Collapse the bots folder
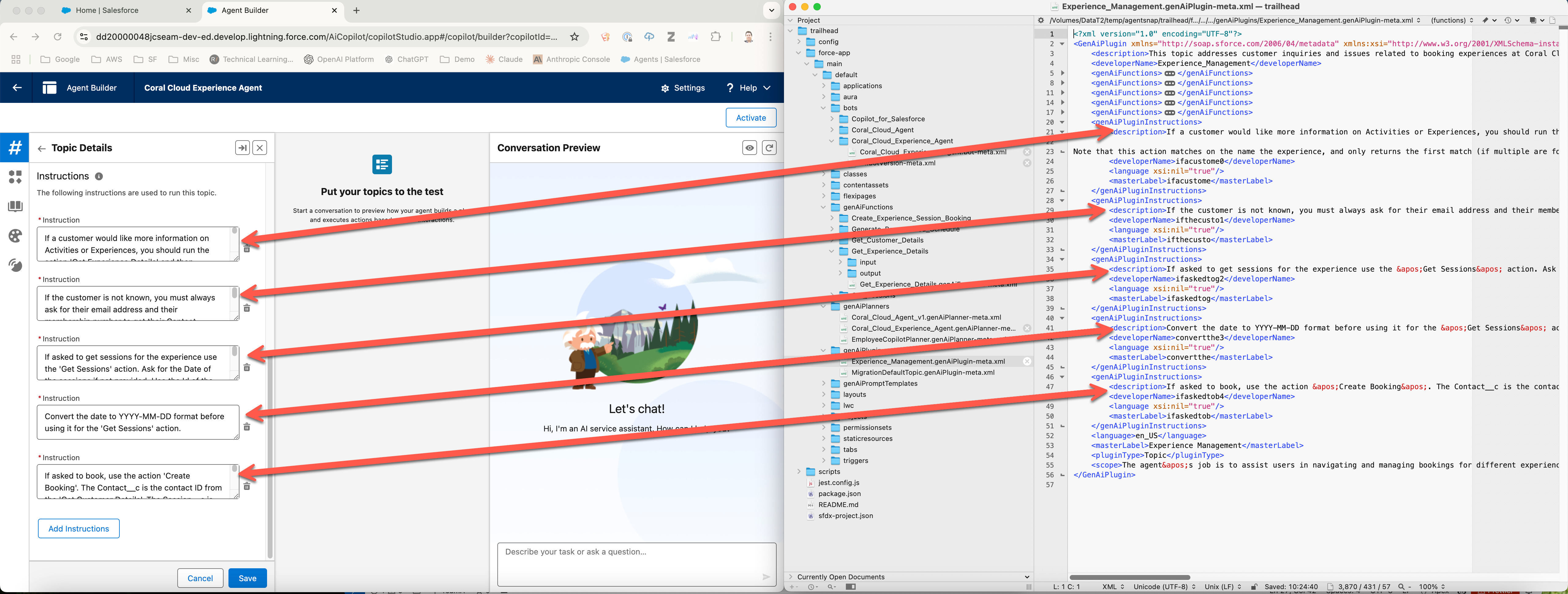Image resolution: width=1568 pixels, height=594 pixels. coord(824,108)
